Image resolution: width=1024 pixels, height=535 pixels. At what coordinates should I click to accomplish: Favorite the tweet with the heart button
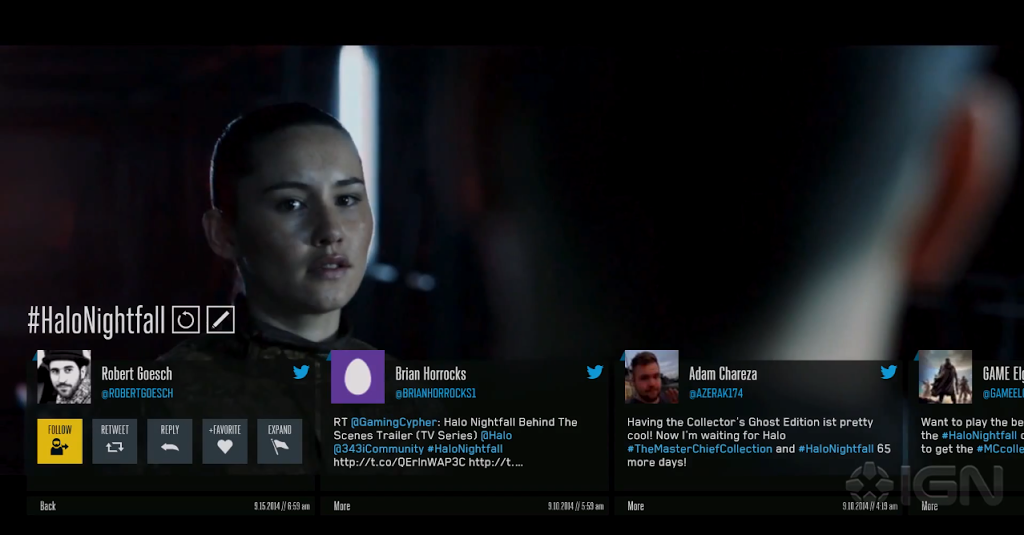(225, 441)
